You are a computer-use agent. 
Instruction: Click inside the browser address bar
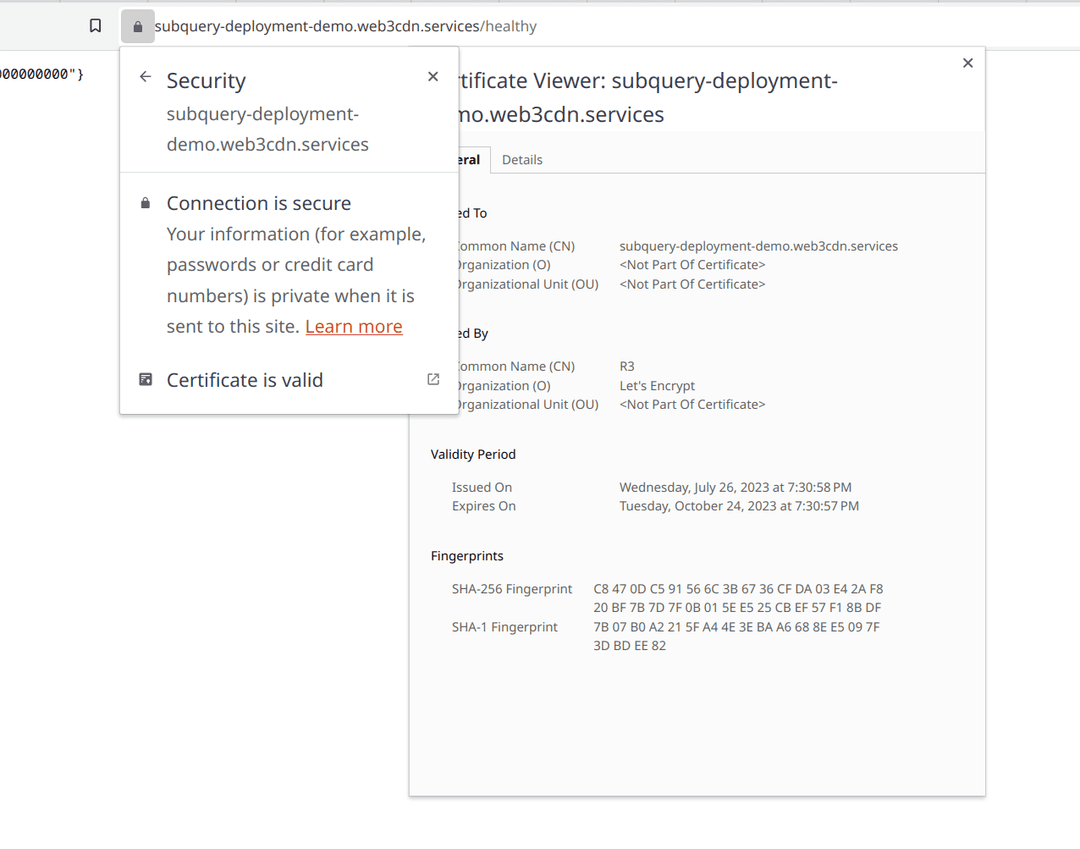pyautogui.click(x=400, y=26)
